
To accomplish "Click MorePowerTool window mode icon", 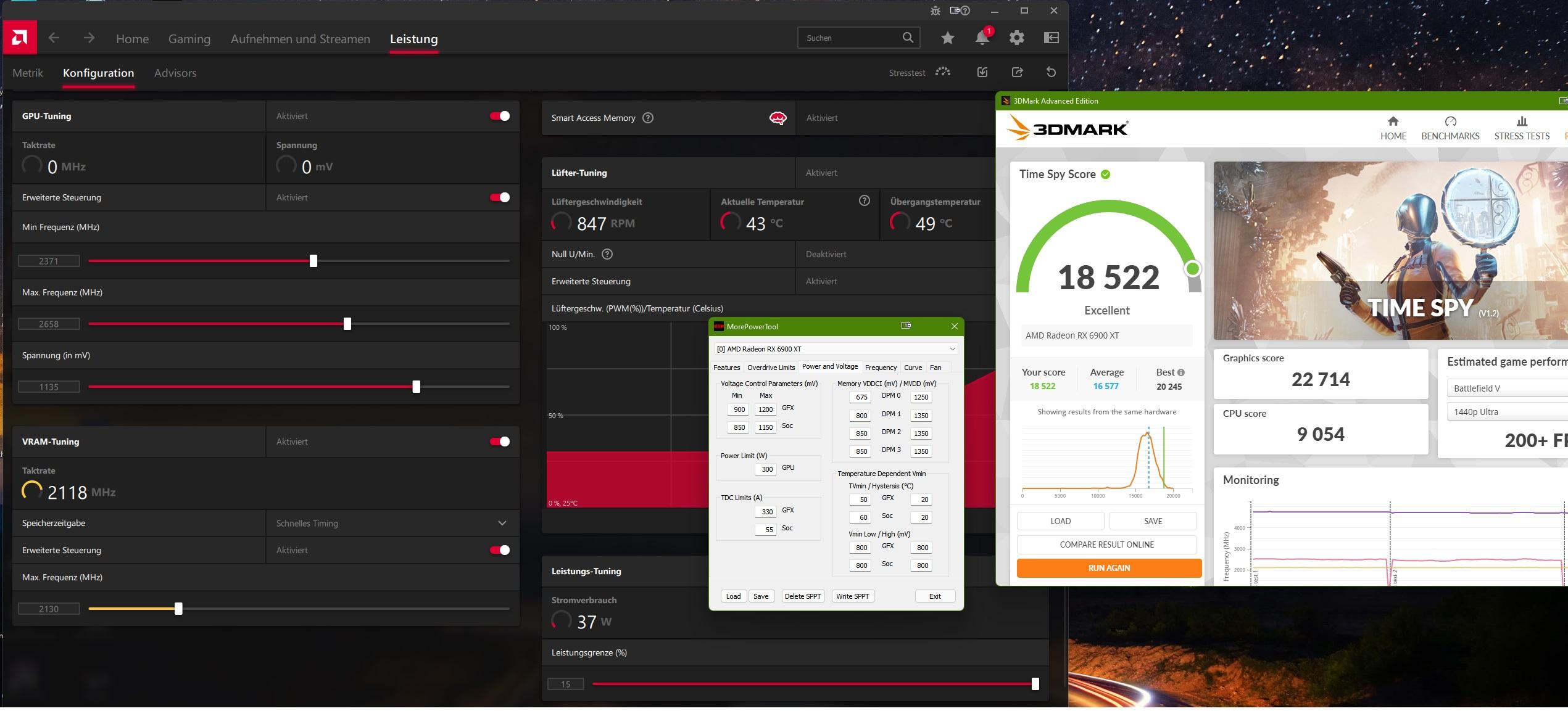I will [x=906, y=326].
